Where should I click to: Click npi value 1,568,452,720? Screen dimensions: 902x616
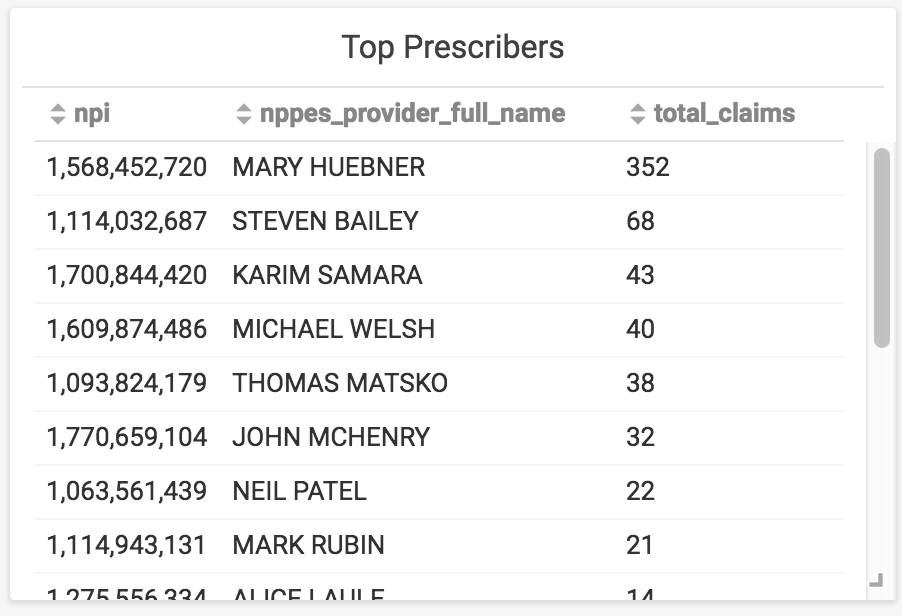point(127,167)
